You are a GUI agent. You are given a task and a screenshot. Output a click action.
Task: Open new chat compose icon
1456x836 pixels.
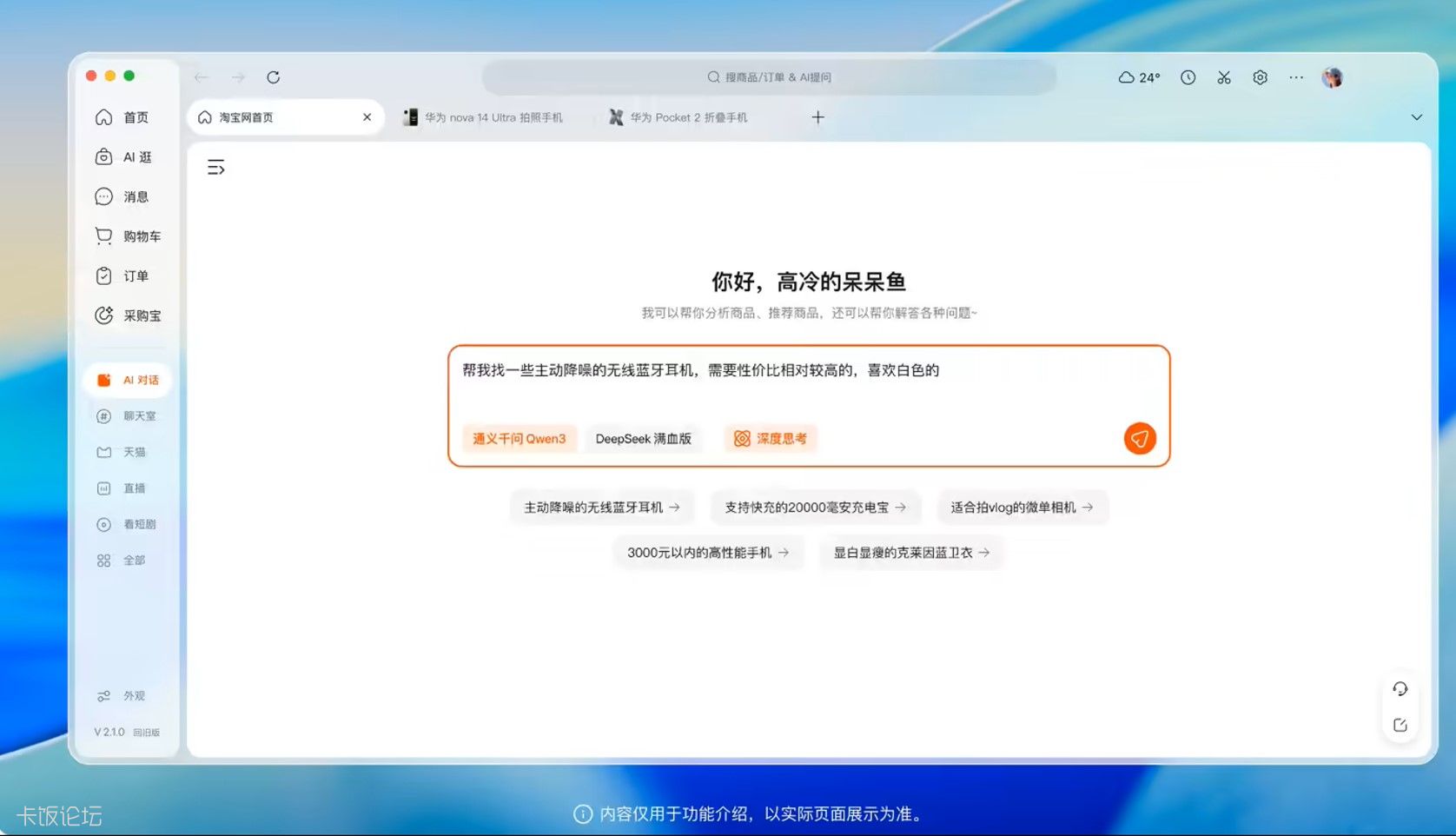pyautogui.click(x=1400, y=725)
